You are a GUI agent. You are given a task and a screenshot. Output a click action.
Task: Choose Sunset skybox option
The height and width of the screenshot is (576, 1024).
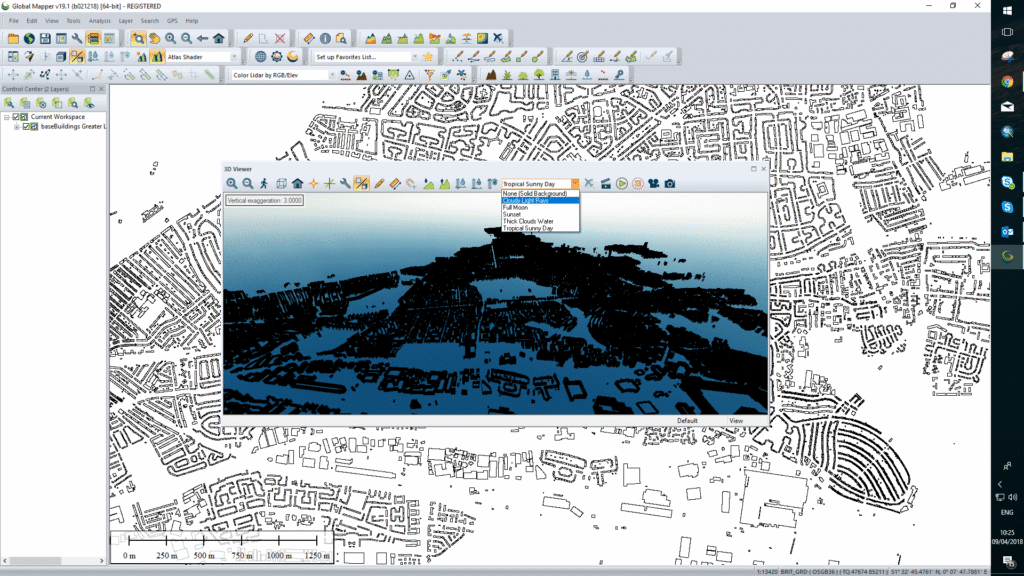click(x=540, y=214)
